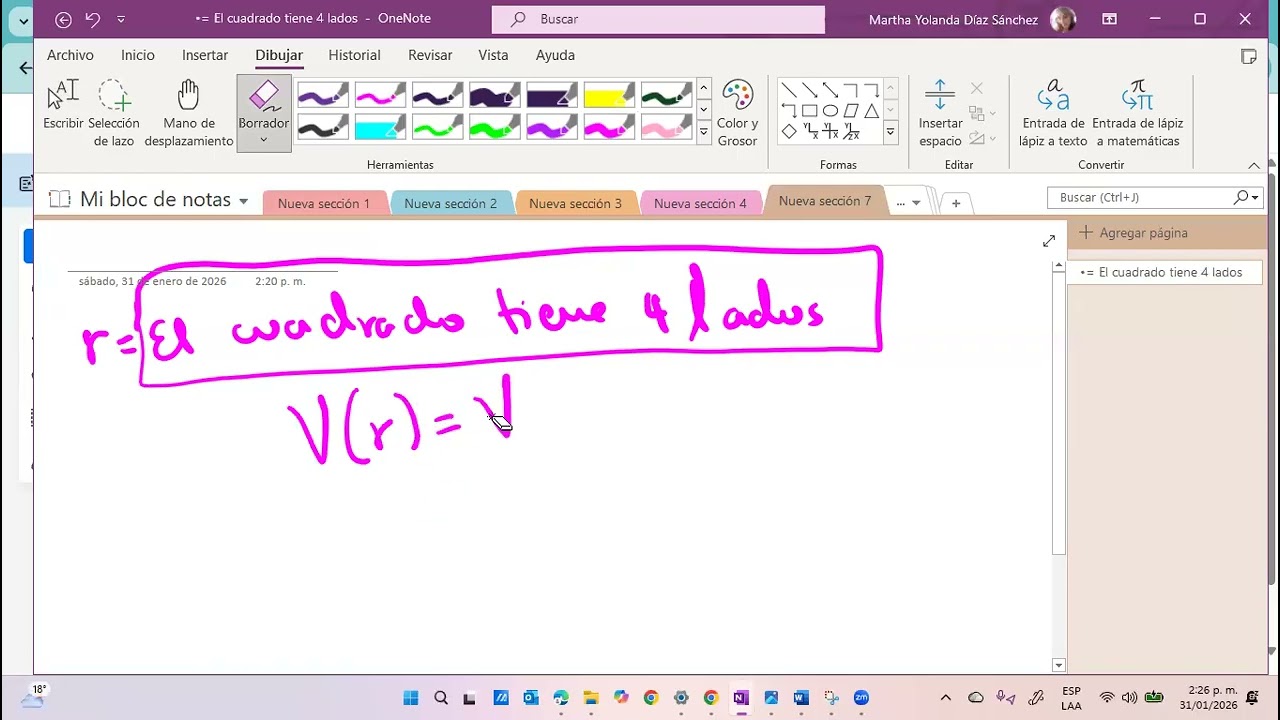This screenshot has height=720, width=1280.
Task: Open the Archivo menu
Action: tap(70, 56)
